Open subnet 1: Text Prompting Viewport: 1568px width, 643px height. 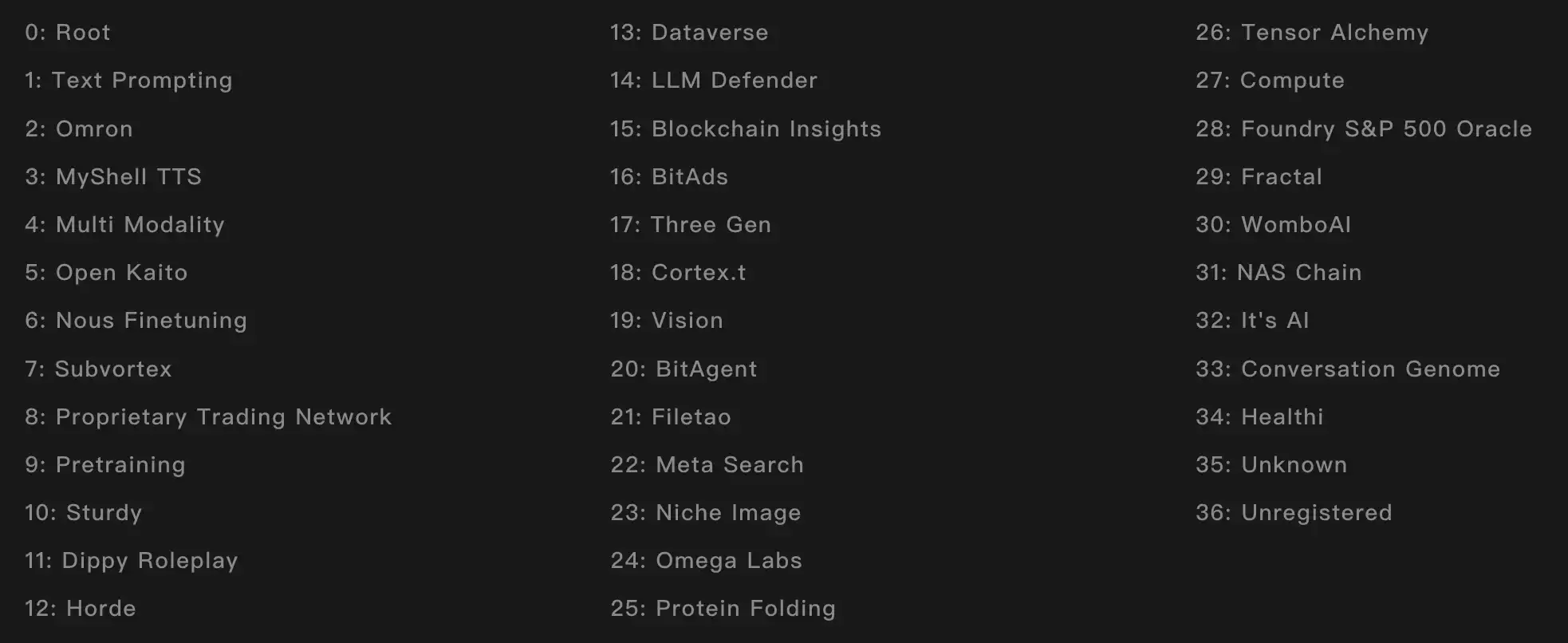128,81
